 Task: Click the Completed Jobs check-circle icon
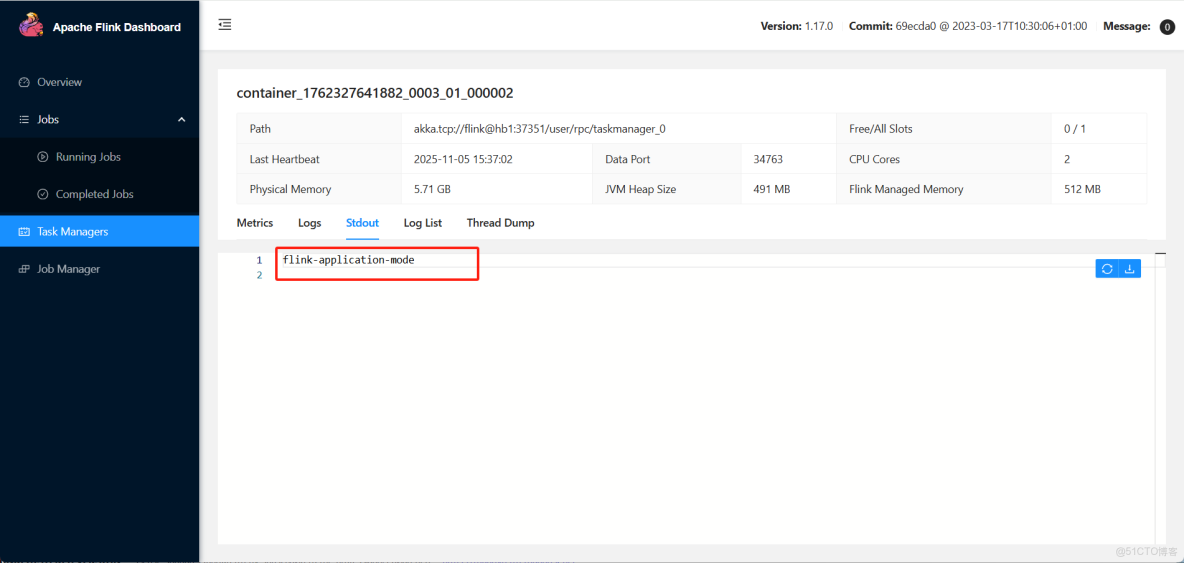pos(42,195)
